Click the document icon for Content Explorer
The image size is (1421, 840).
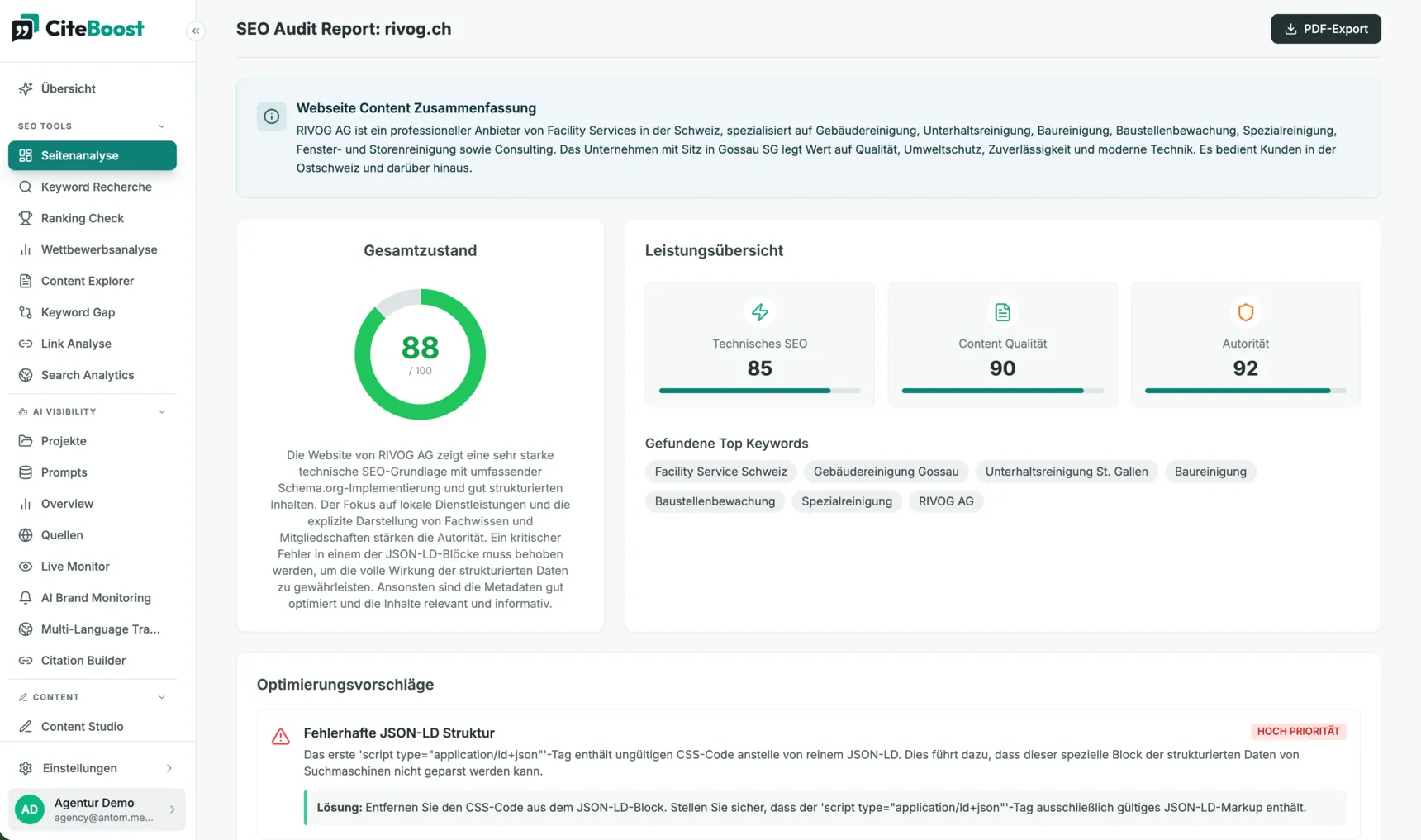26,281
